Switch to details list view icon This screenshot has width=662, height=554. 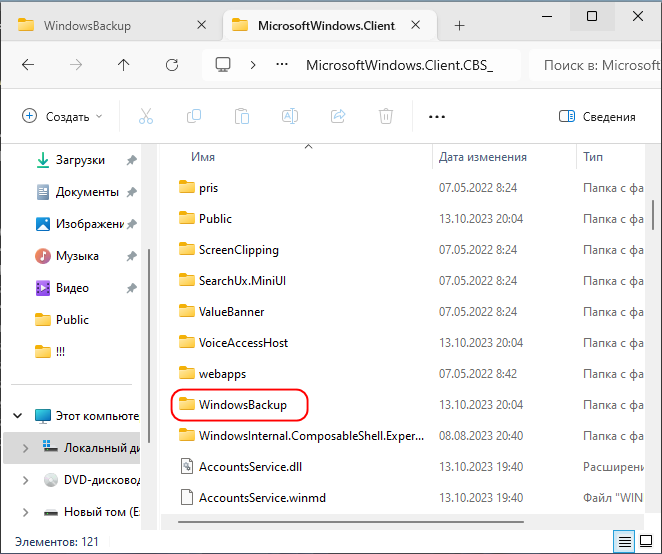[x=624, y=541]
